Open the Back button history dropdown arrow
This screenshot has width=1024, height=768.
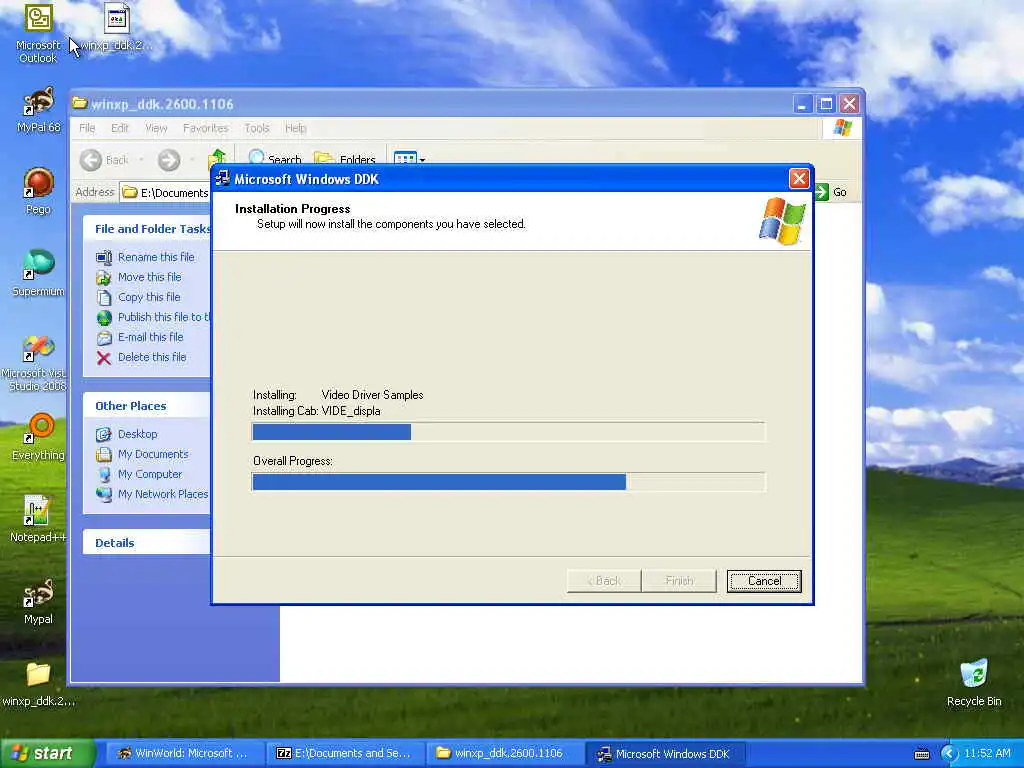(140, 159)
